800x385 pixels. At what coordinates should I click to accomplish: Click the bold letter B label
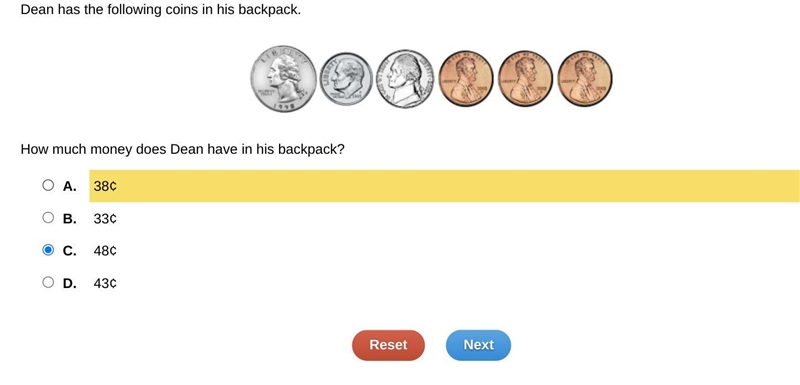coord(69,219)
